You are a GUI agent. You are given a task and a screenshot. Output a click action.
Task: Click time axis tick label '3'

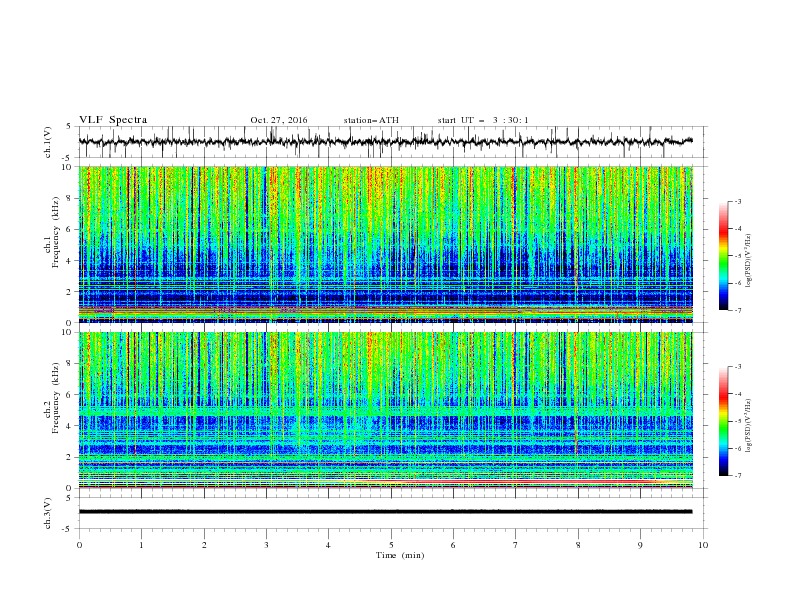[x=266, y=545]
